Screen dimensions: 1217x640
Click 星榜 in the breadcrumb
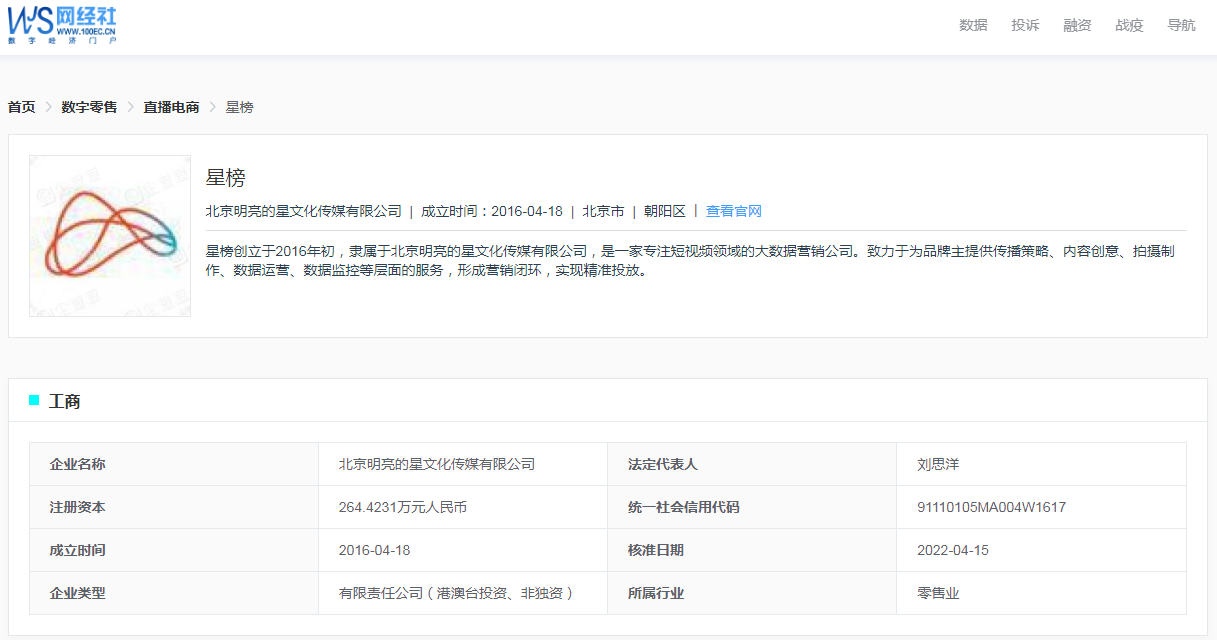tap(239, 107)
